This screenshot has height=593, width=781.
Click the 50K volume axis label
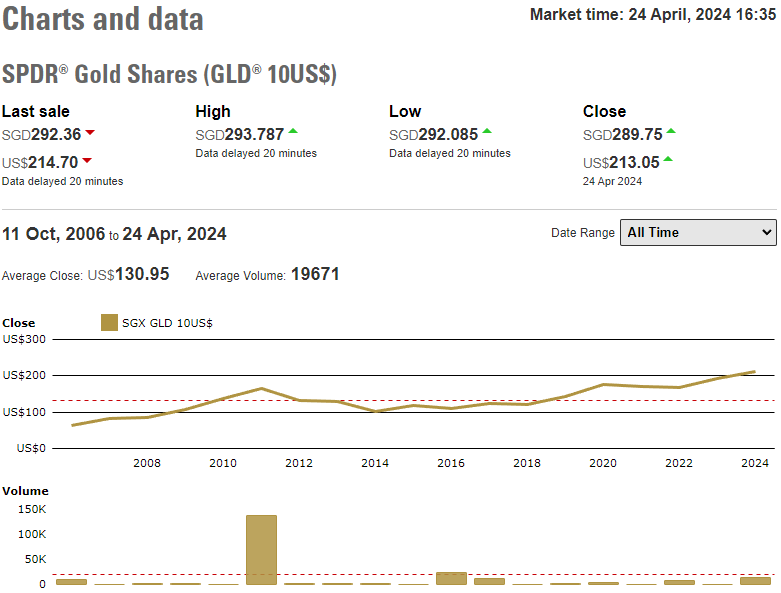[x=35, y=559]
